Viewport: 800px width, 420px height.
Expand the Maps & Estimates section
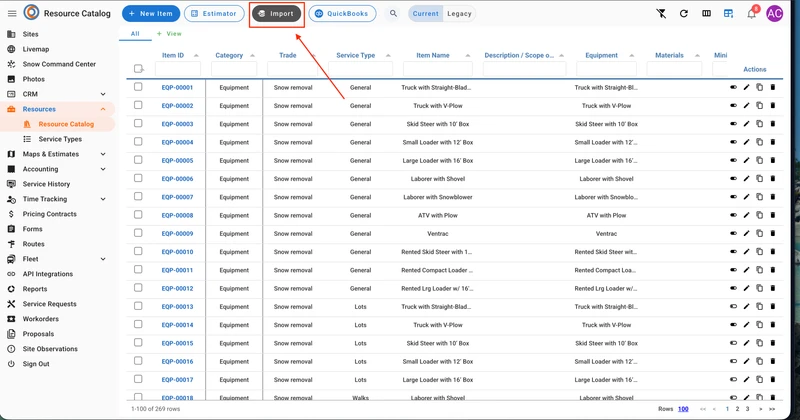click(x=103, y=154)
